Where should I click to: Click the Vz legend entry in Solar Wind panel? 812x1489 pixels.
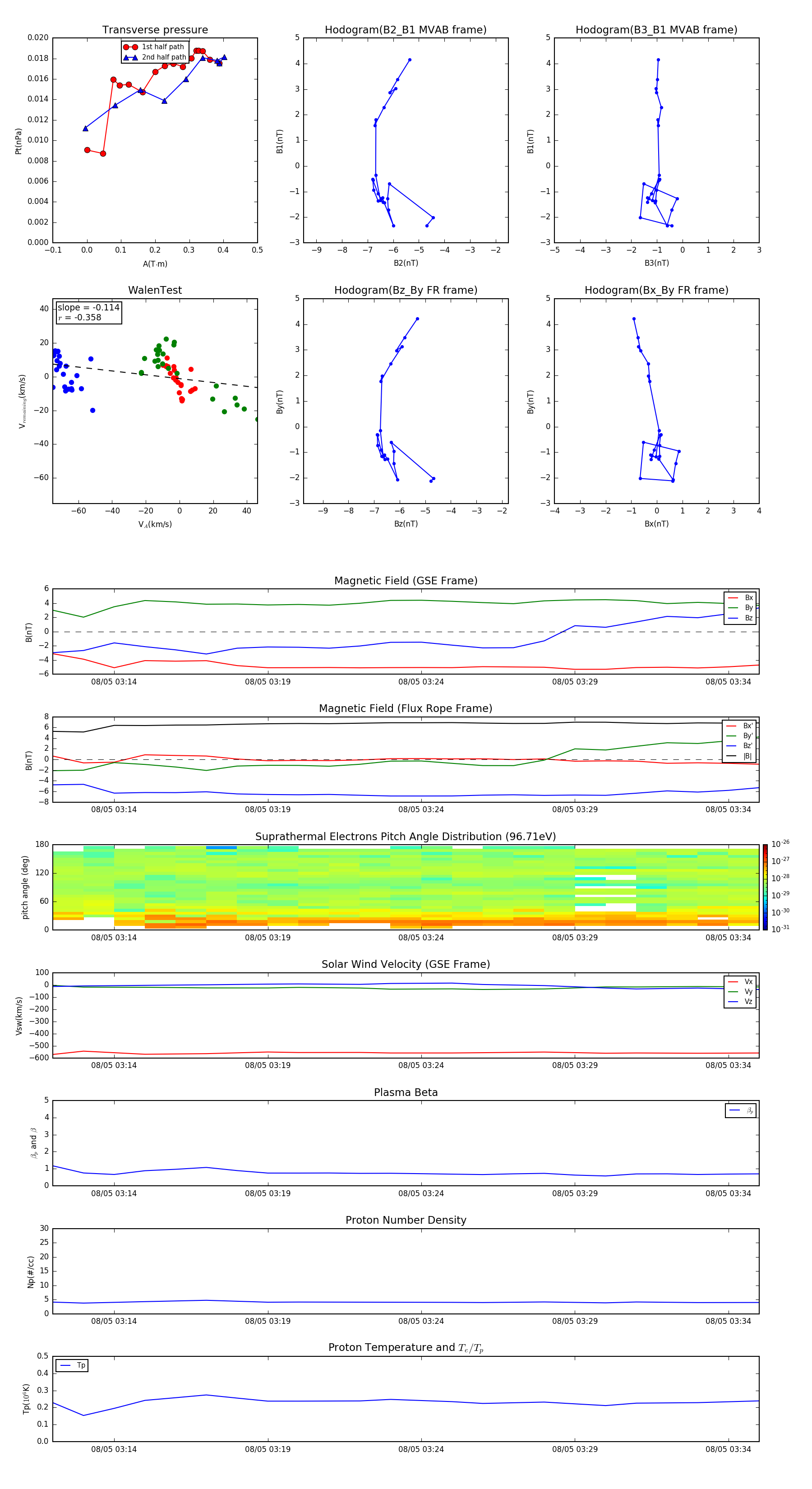click(x=740, y=1002)
